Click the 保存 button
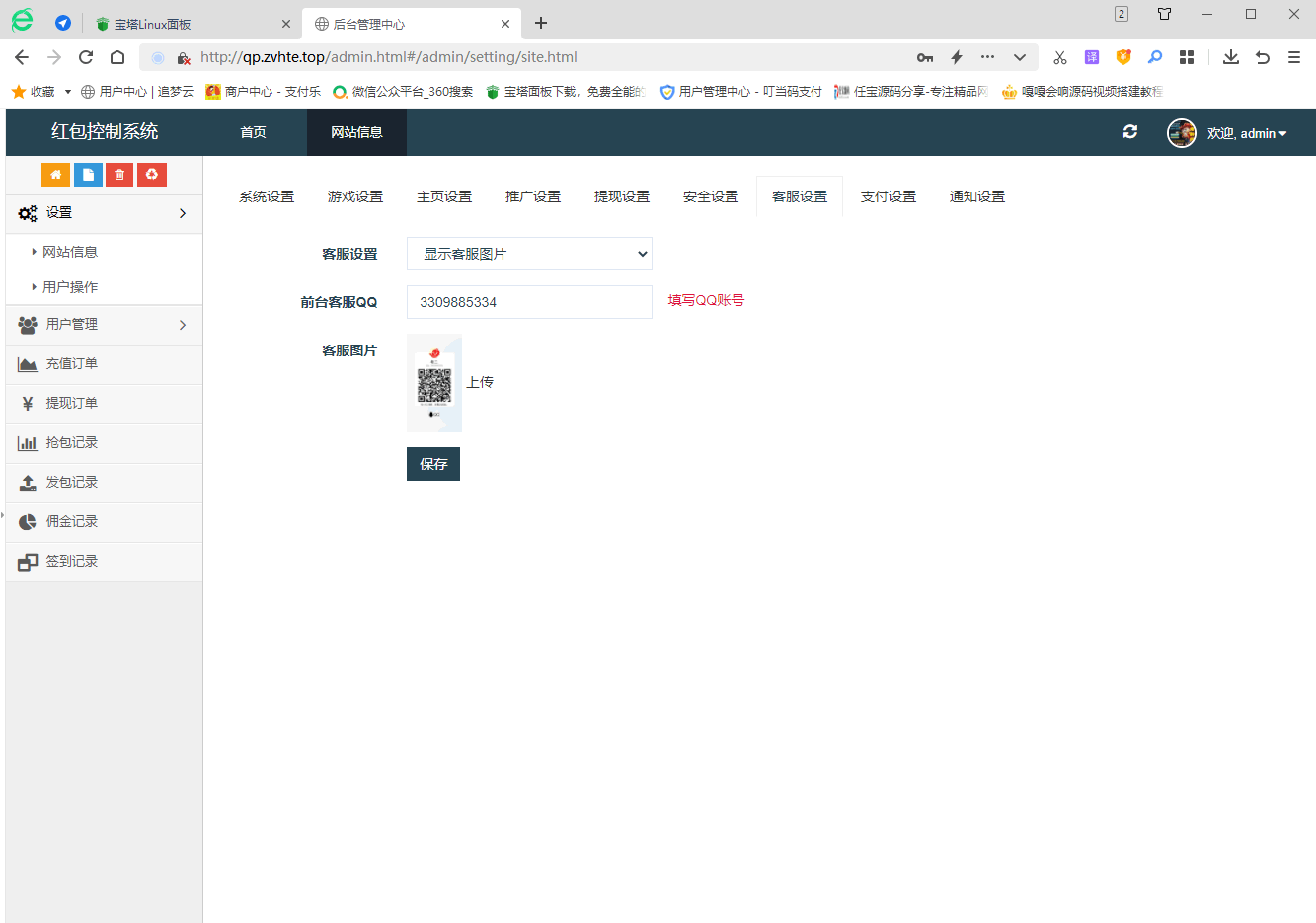This screenshot has width=1316, height=923. click(x=433, y=464)
